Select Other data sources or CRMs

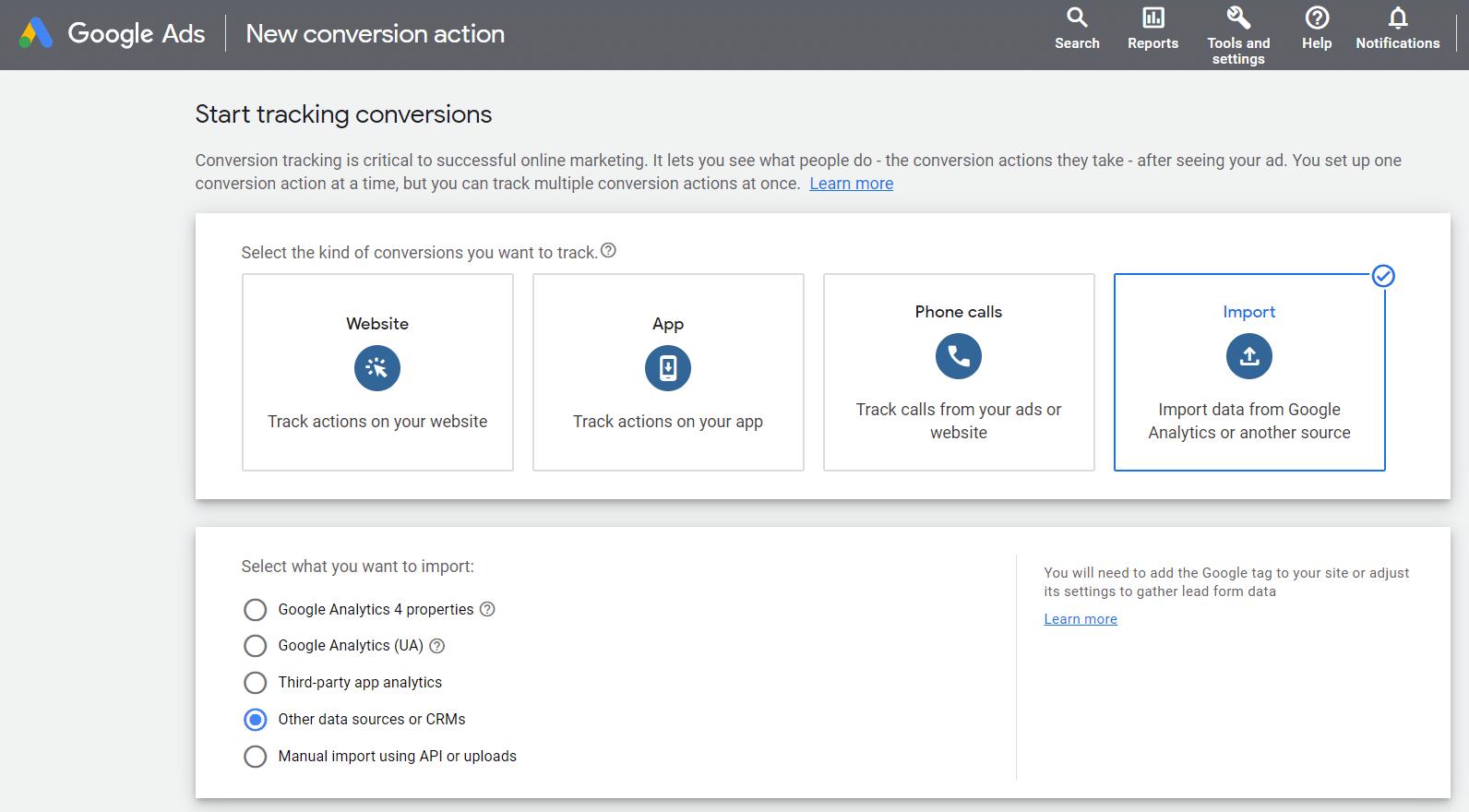click(256, 720)
